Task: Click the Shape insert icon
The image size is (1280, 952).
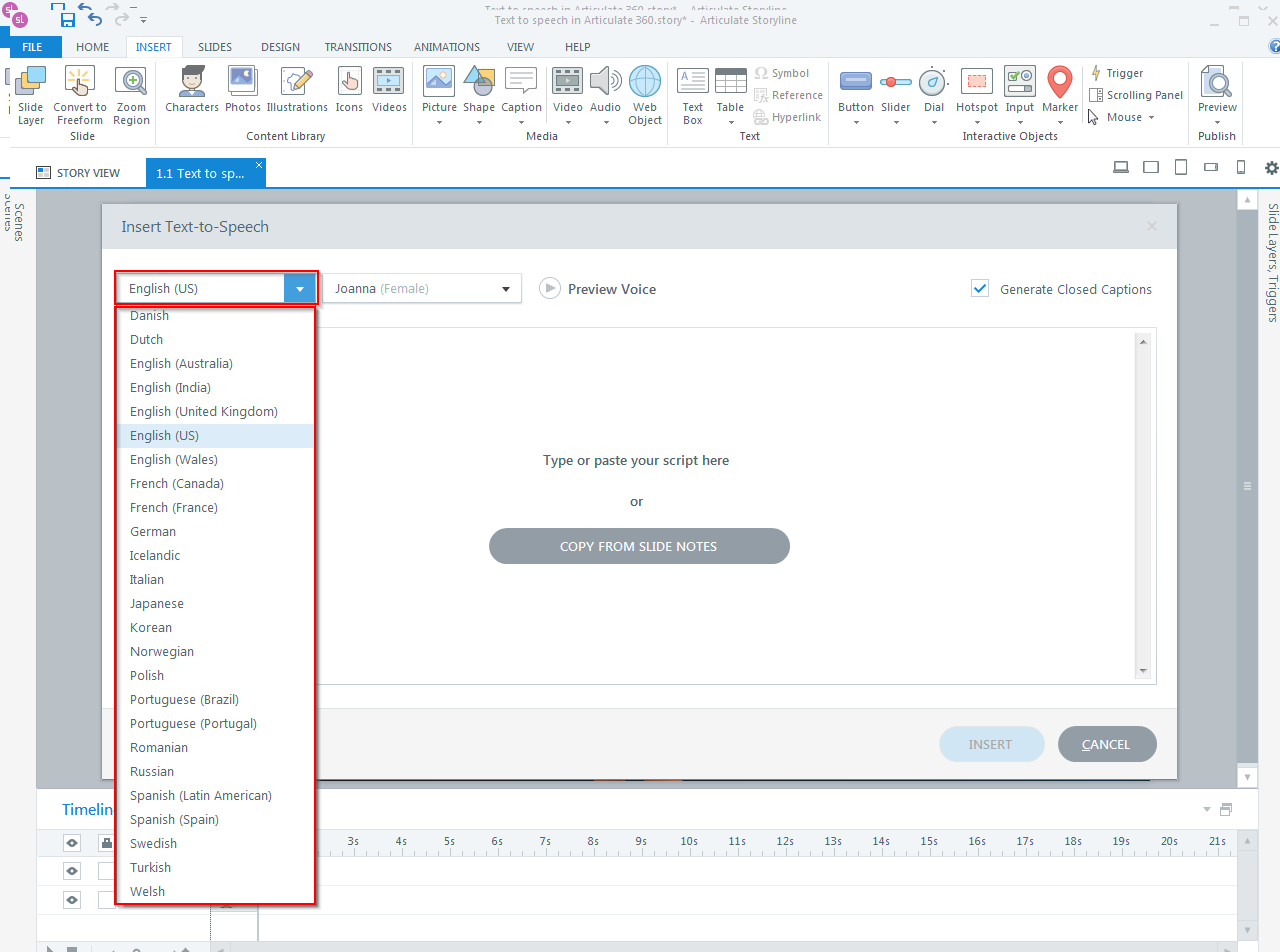Action: pos(479,81)
